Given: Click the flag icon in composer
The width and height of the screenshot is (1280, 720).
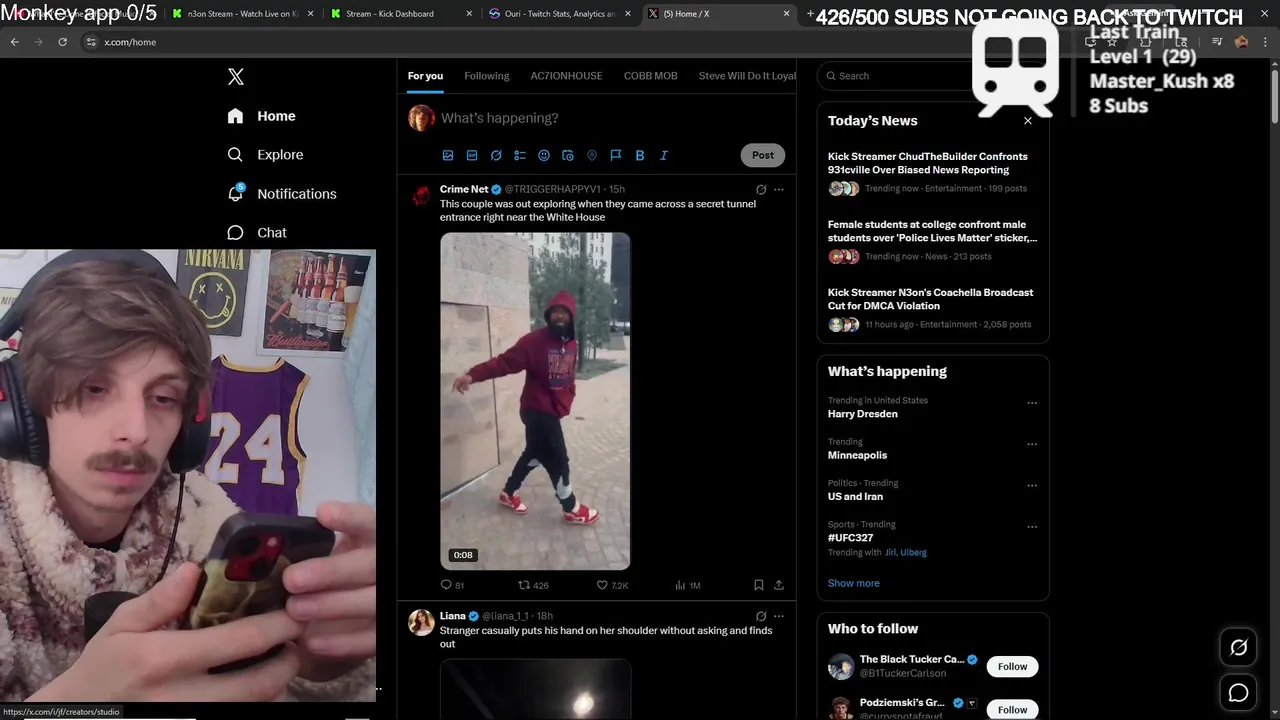Looking at the screenshot, I should click(x=616, y=155).
